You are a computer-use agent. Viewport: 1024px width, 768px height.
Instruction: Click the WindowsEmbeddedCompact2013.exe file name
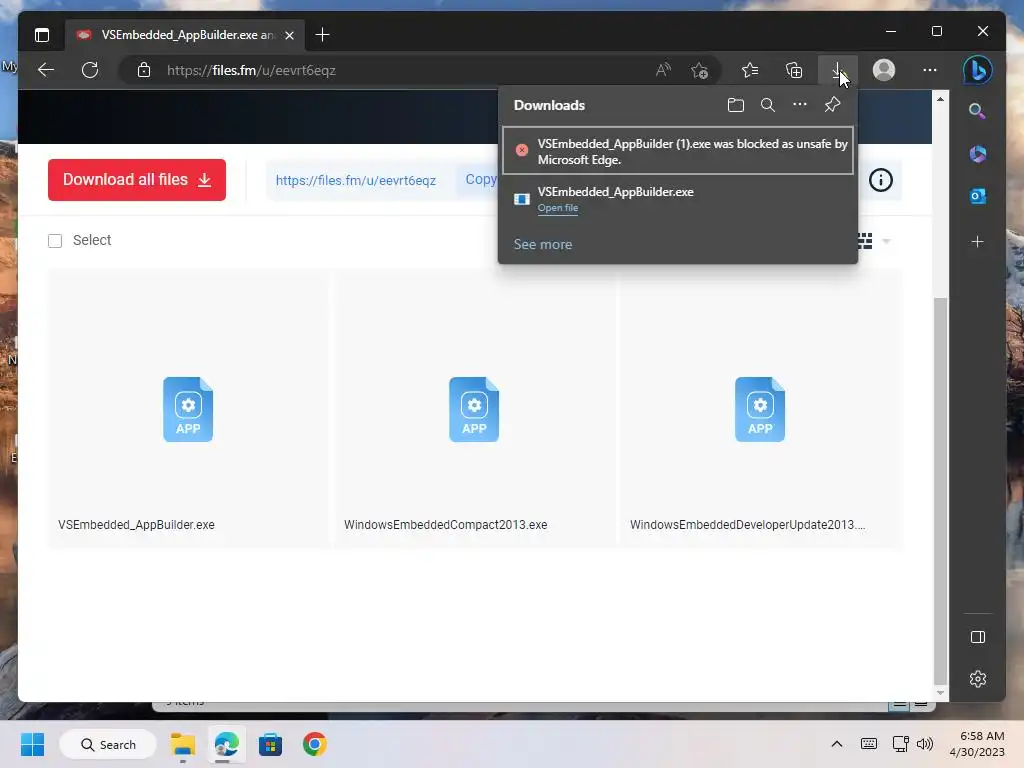[445, 524]
